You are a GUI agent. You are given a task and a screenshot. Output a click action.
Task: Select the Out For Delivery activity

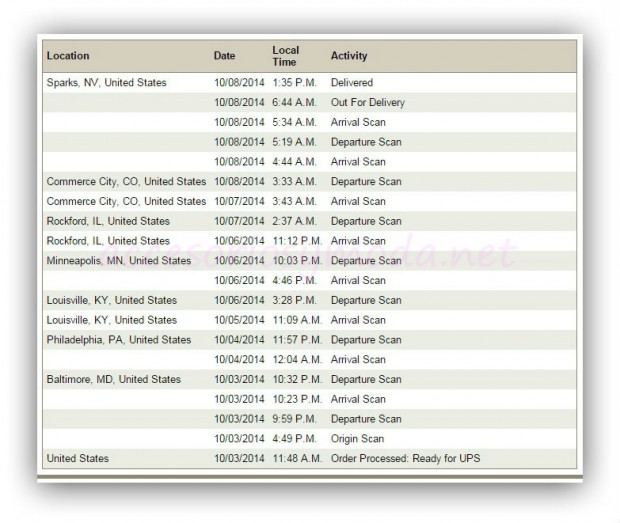click(x=367, y=103)
